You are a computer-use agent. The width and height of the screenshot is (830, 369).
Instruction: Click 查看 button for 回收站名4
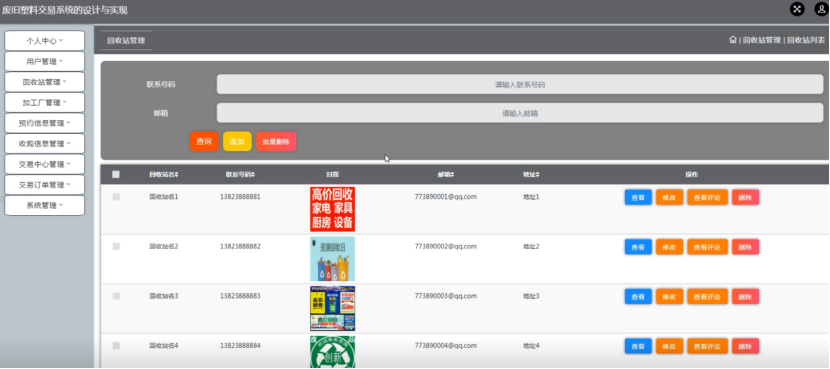[638, 346]
